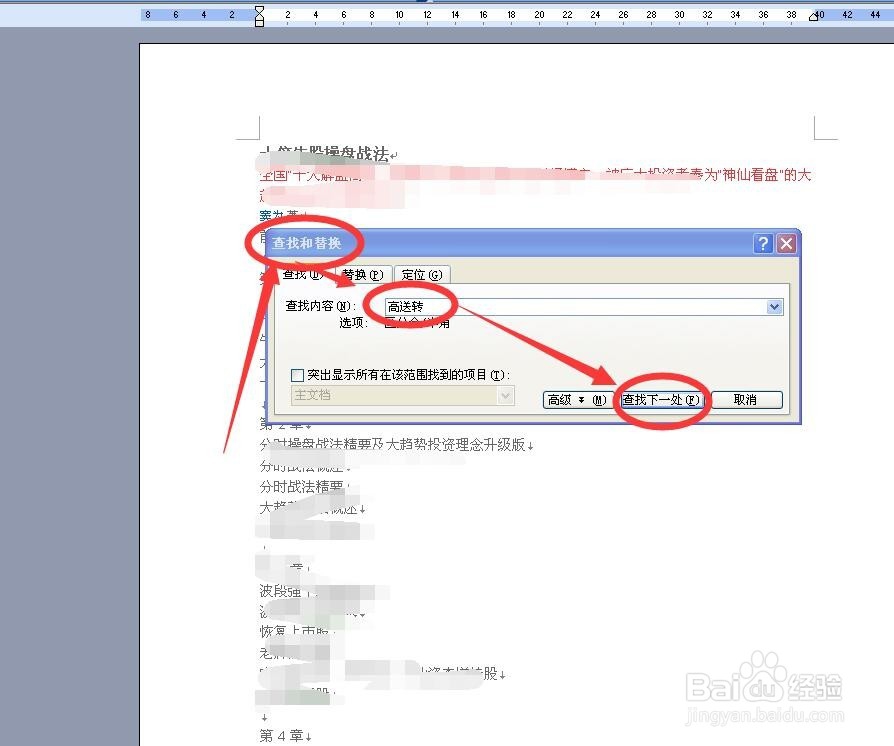The height and width of the screenshot is (746, 894).
Task: Click the document line 第 4 章
Action: pyautogui.click(x=285, y=736)
